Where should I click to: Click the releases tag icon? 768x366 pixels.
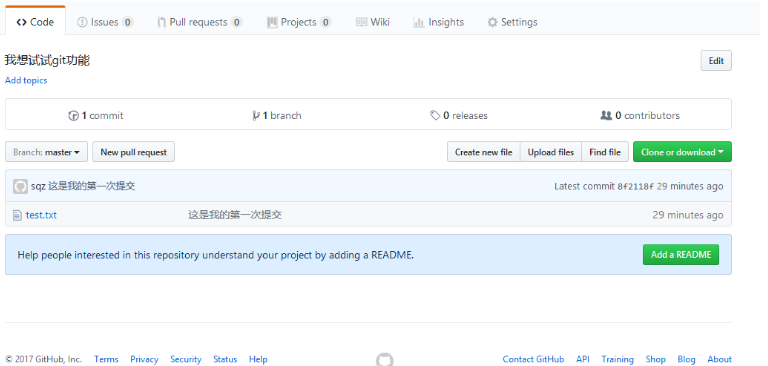click(x=435, y=115)
